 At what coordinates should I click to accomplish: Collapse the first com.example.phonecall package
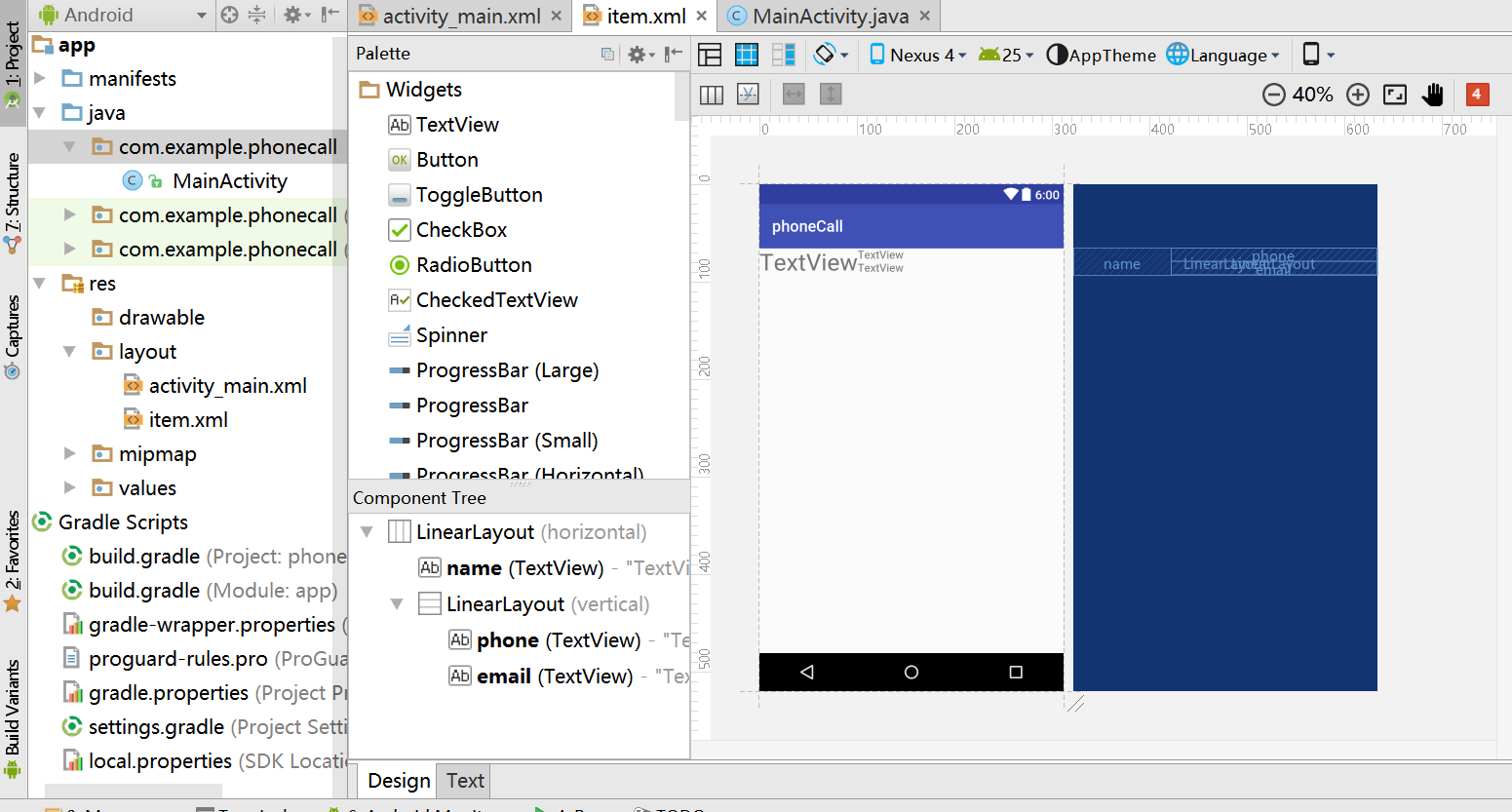click(69, 146)
